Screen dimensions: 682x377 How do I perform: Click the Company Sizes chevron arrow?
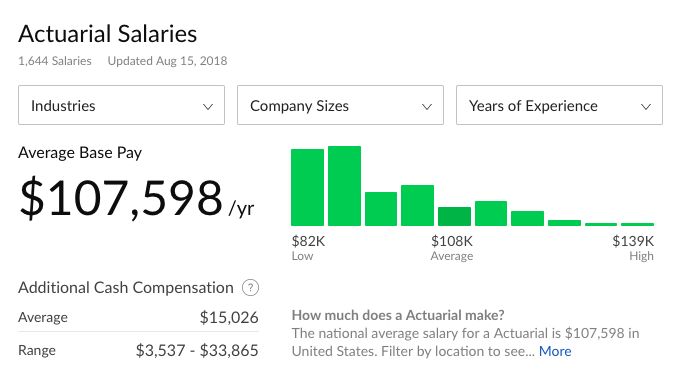click(427, 107)
